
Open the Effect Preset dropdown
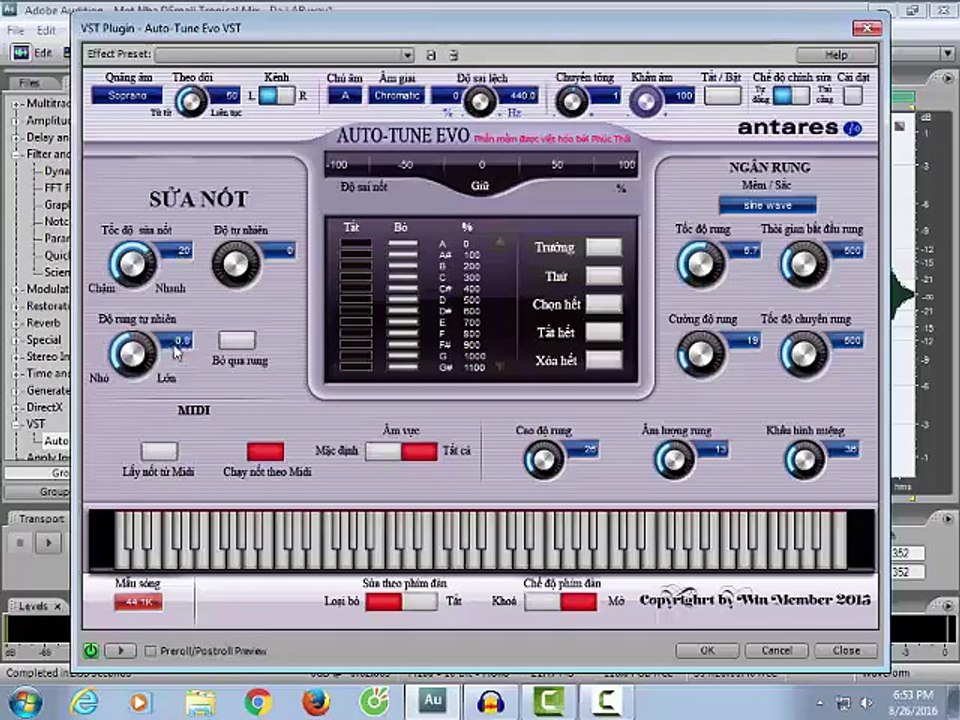click(285, 55)
